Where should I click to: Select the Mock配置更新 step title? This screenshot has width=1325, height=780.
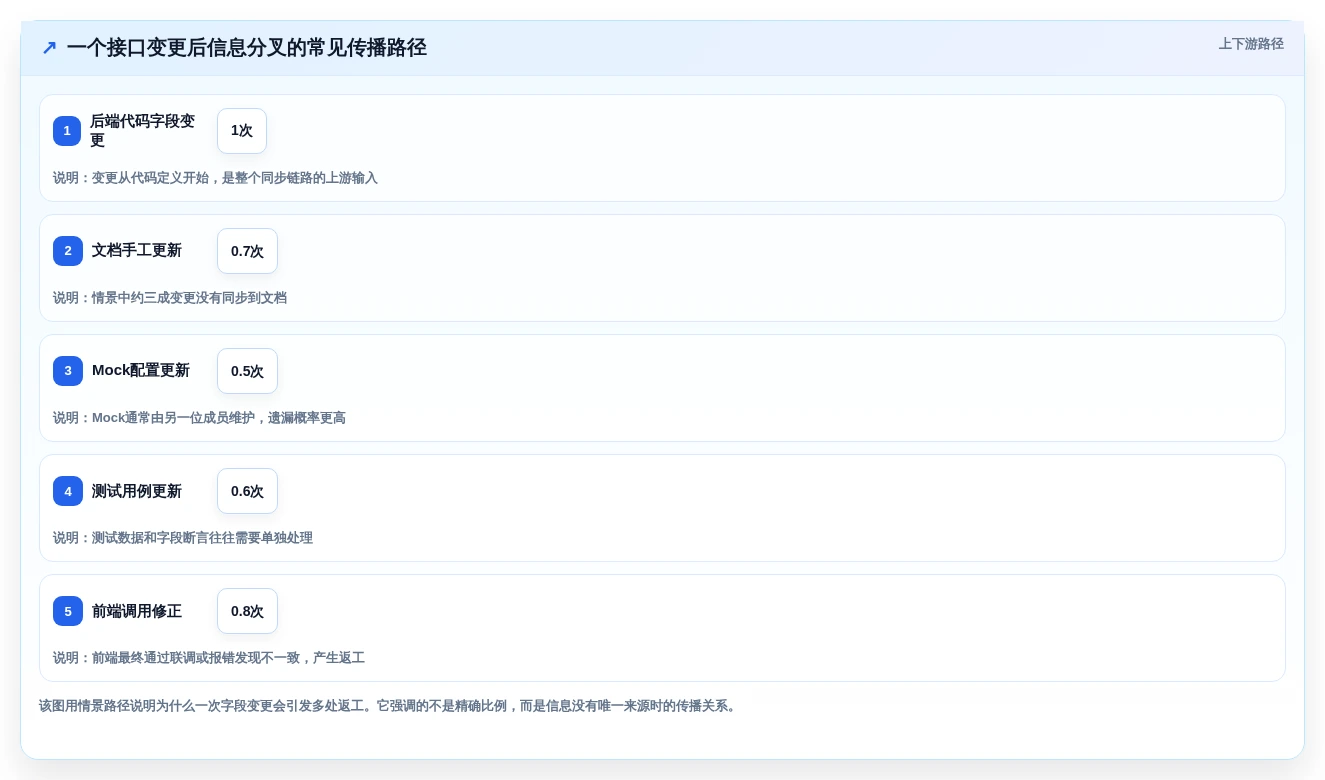(x=141, y=371)
